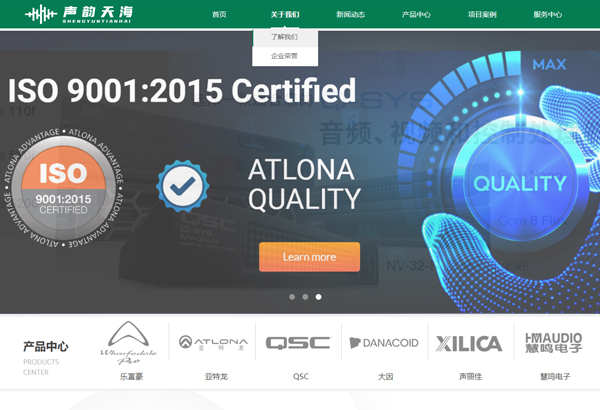Open 产品中心 in the top navigation
The height and width of the screenshot is (410, 600).
pos(416,15)
